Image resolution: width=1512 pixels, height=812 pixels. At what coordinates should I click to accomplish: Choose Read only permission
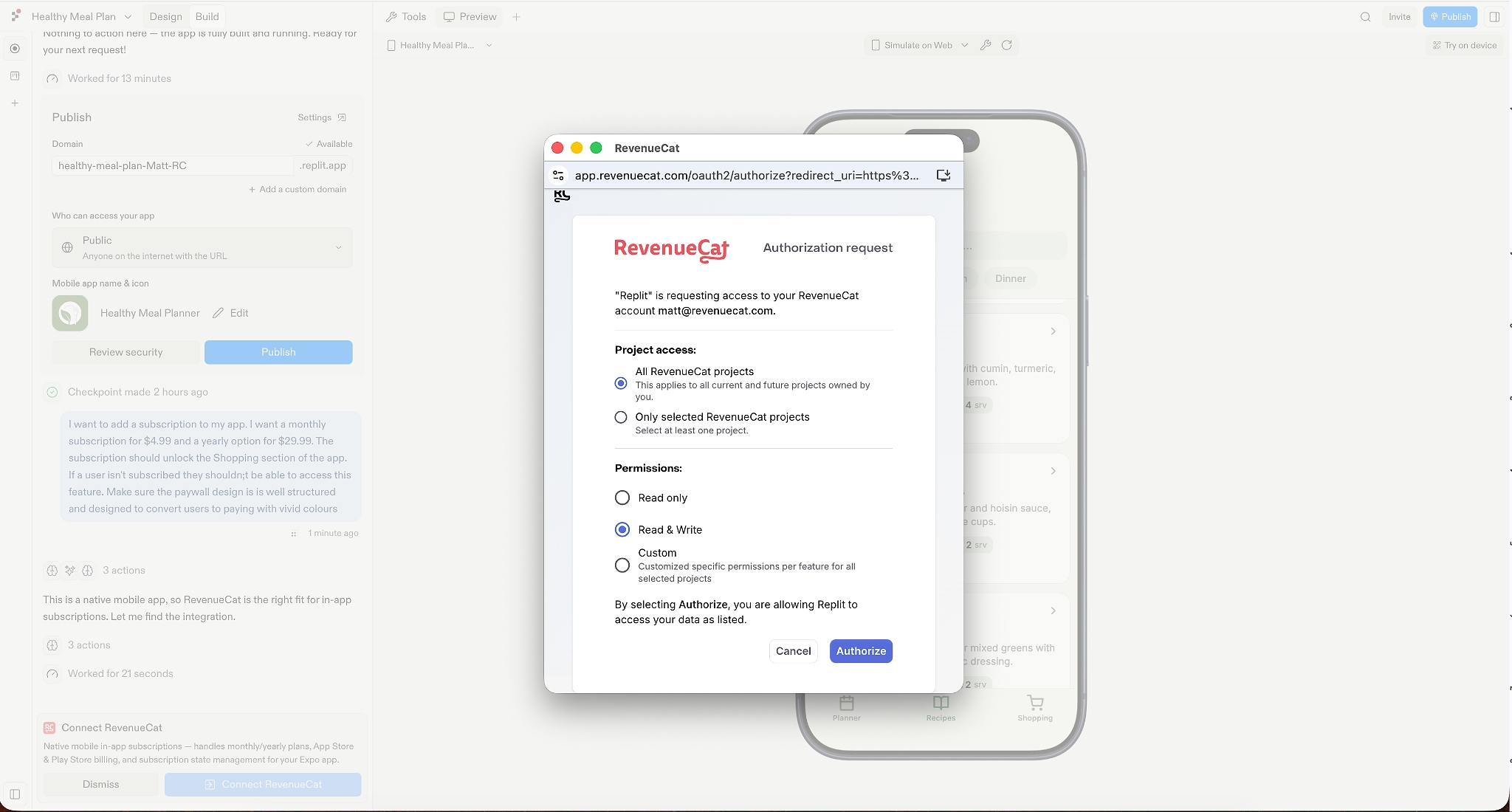point(622,498)
